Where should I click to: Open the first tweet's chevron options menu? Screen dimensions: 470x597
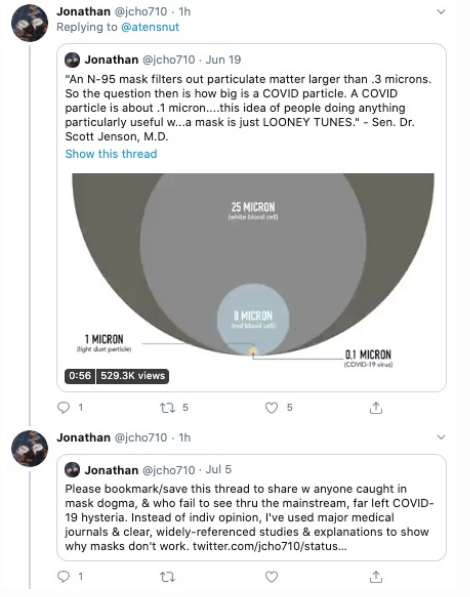point(441,12)
